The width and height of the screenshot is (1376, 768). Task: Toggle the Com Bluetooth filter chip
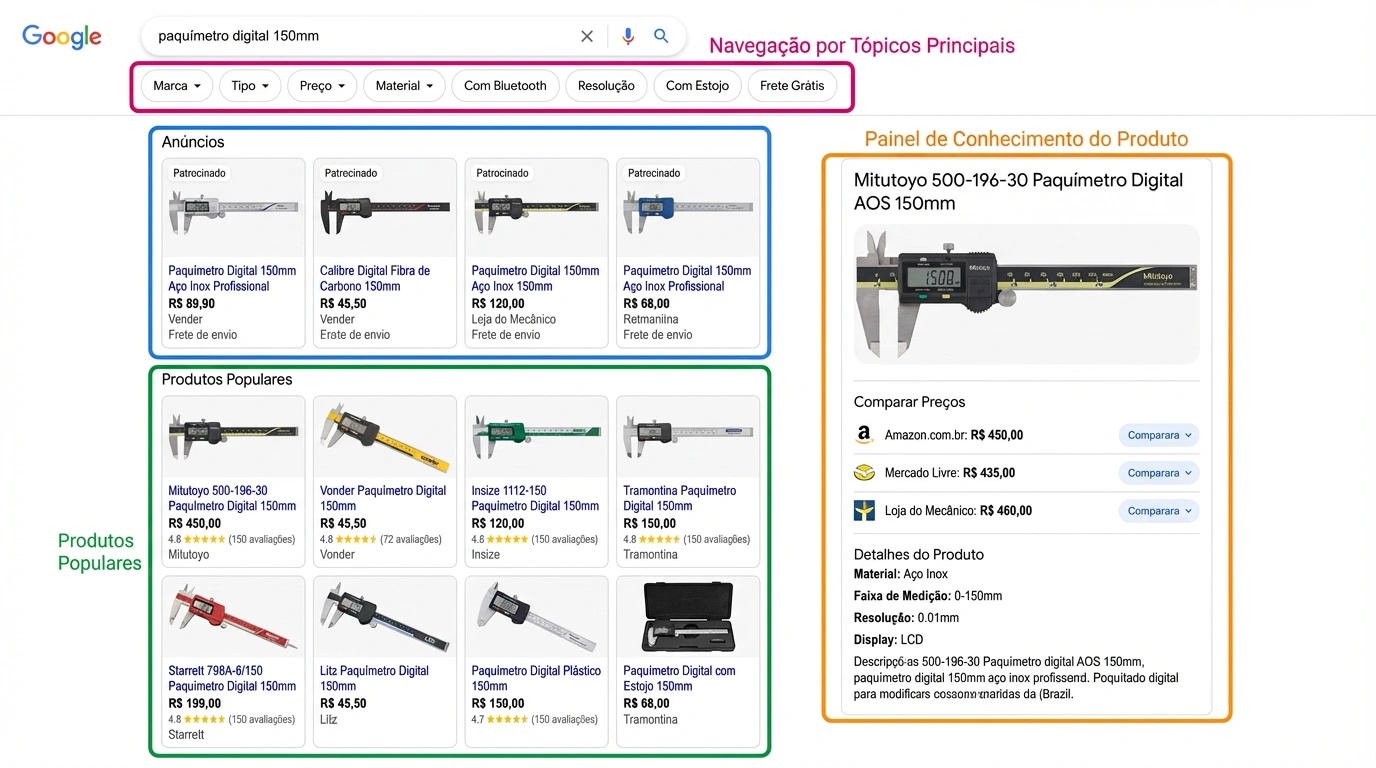505,86
